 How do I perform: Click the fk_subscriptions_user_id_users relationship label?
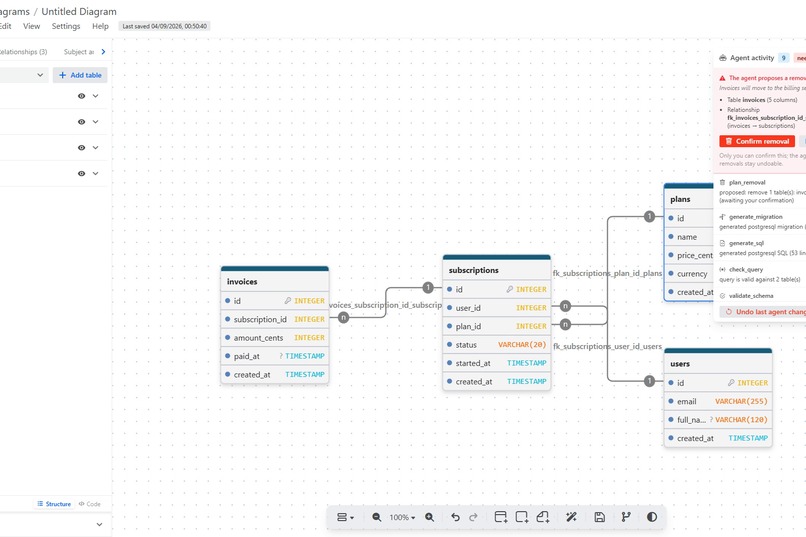(x=608, y=346)
